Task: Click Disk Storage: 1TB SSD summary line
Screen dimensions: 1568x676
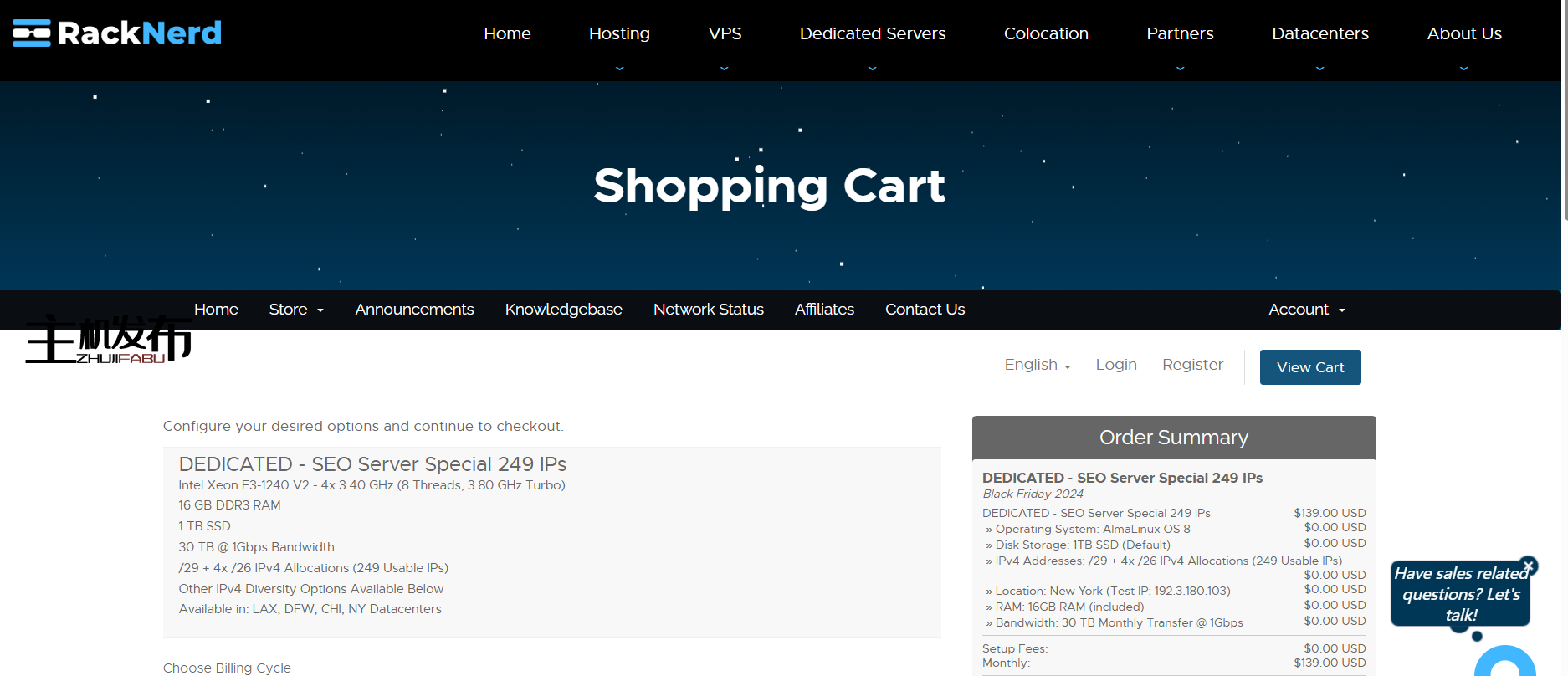Action: pos(1078,545)
